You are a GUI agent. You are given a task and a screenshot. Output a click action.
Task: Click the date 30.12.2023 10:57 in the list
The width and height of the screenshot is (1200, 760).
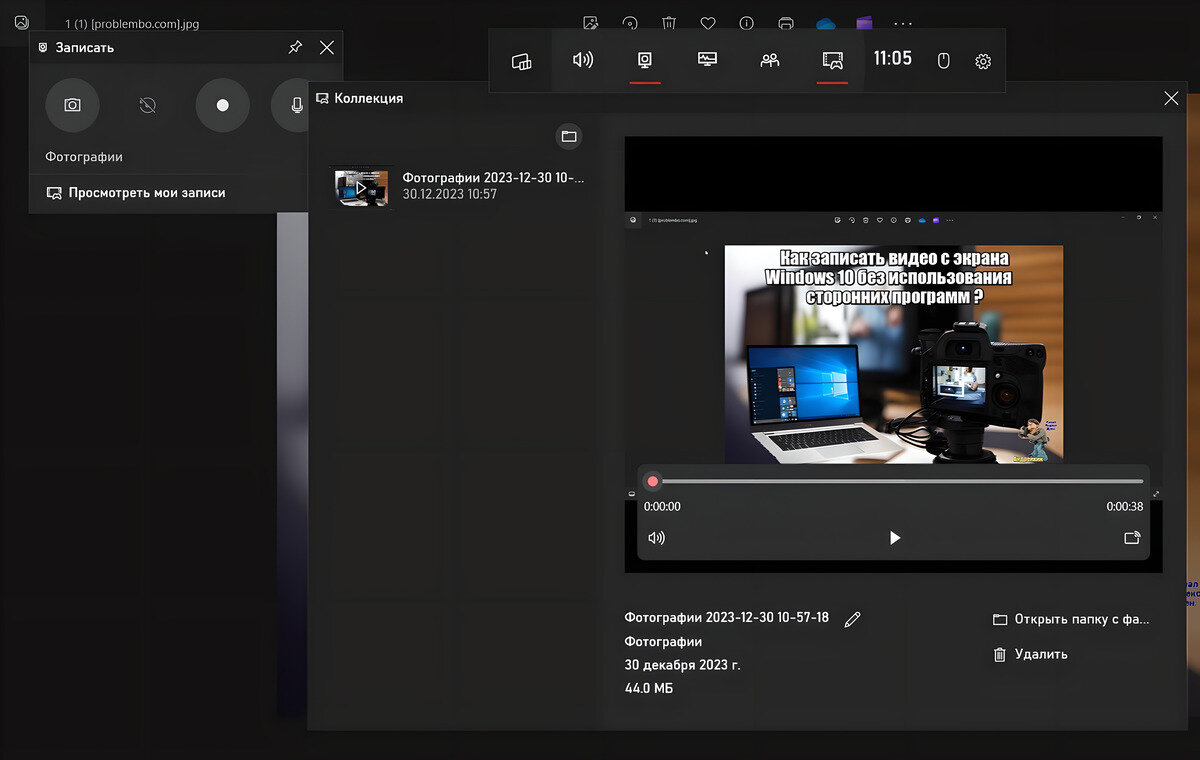[449, 194]
